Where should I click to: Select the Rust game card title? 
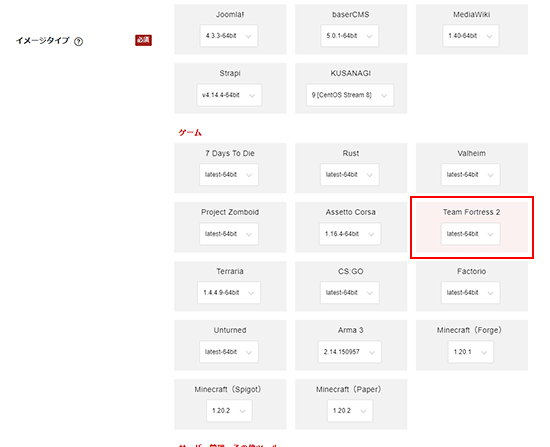pos(350,153)
